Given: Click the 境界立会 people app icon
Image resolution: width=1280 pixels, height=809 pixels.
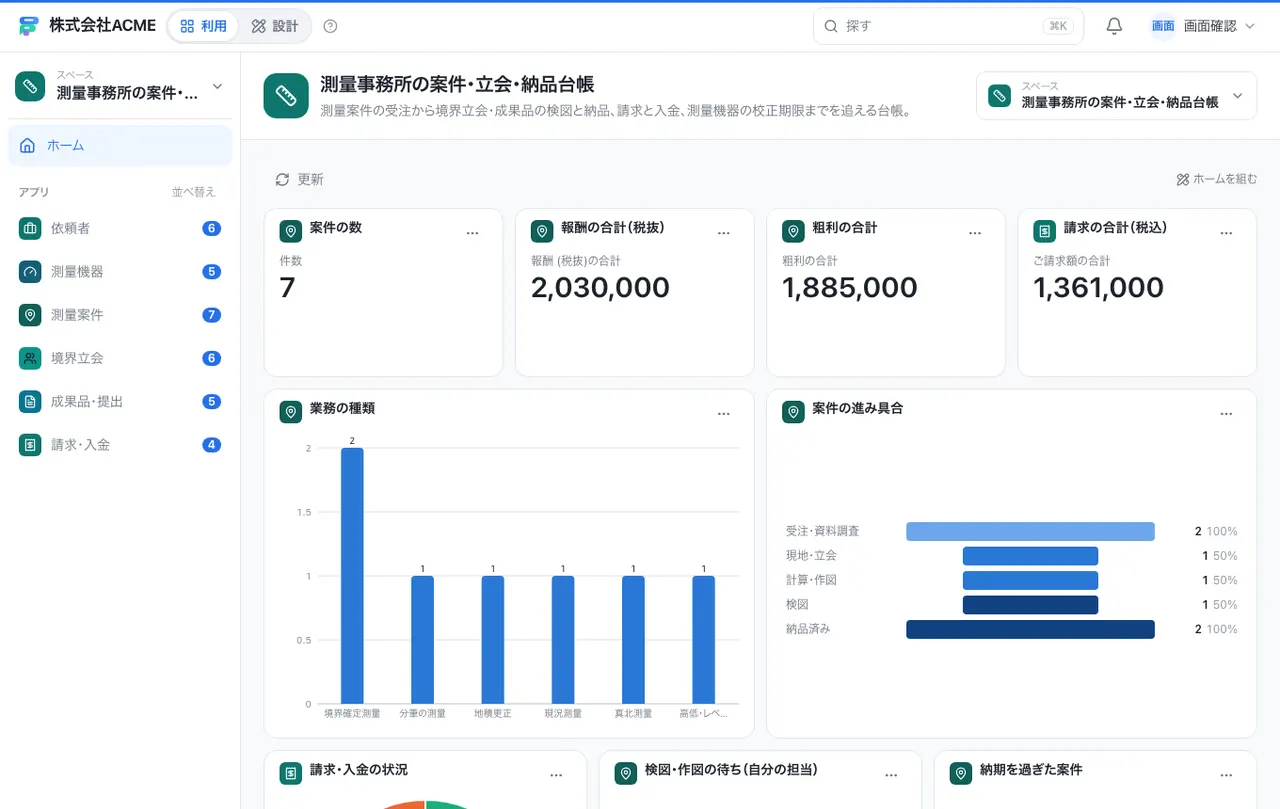Looking at the screenshot, I should [x=30, y=358].
